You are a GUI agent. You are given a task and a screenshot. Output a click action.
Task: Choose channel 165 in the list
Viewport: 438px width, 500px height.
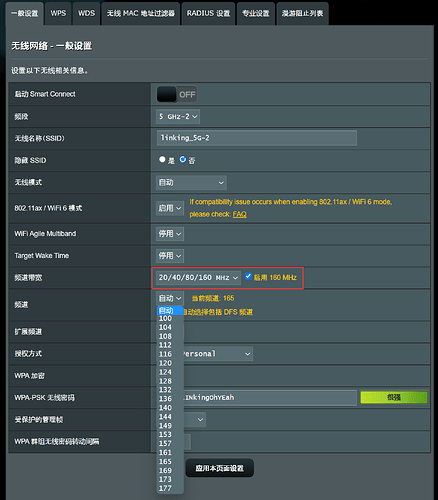coord(170,462)
